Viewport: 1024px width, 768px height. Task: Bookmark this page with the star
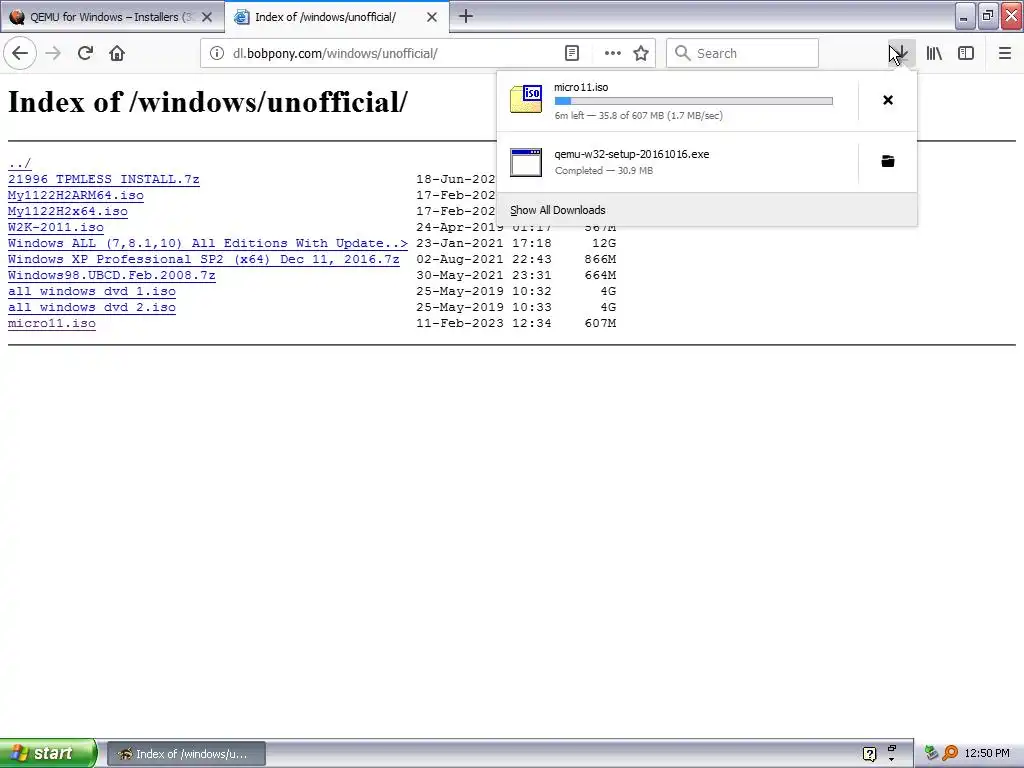click(641, 53)
